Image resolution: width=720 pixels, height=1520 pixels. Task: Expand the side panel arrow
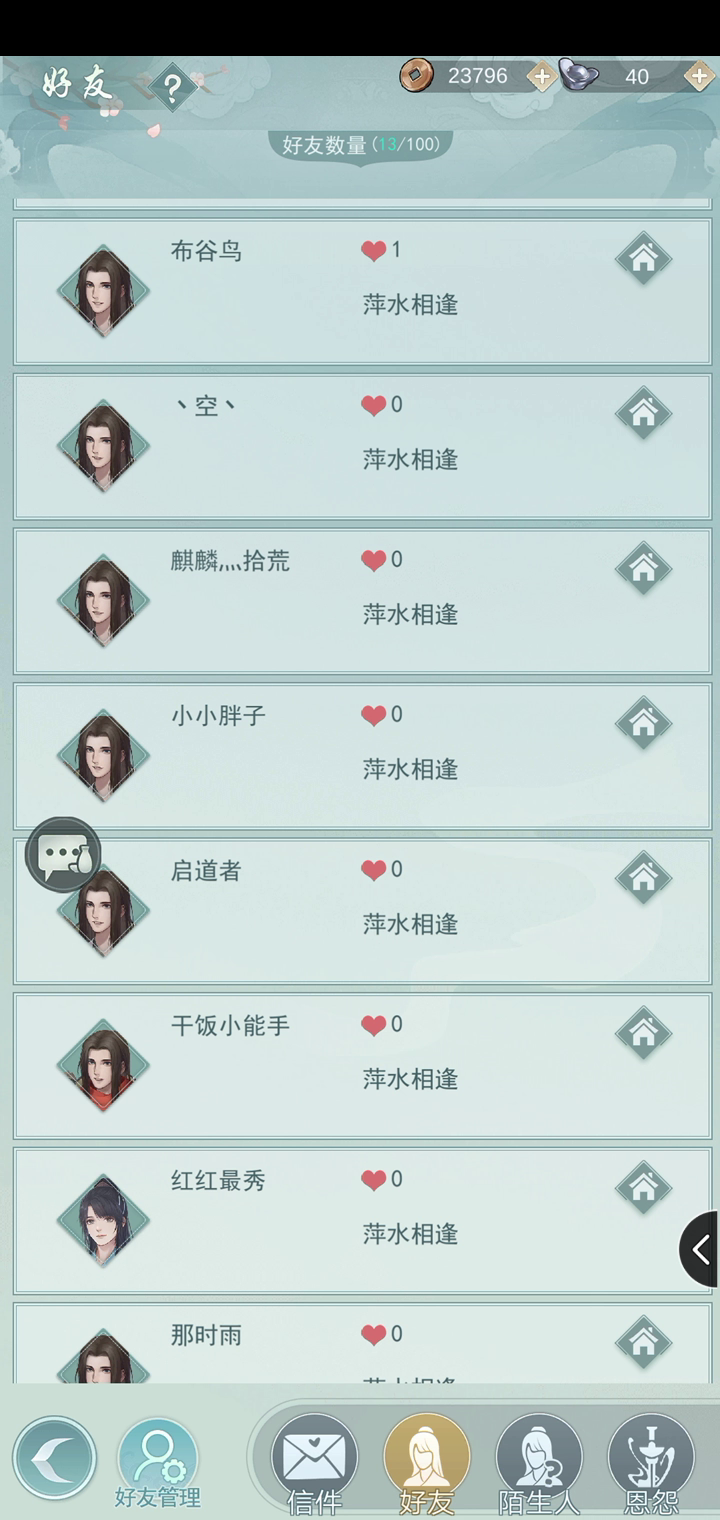[x=701, y=1249]
